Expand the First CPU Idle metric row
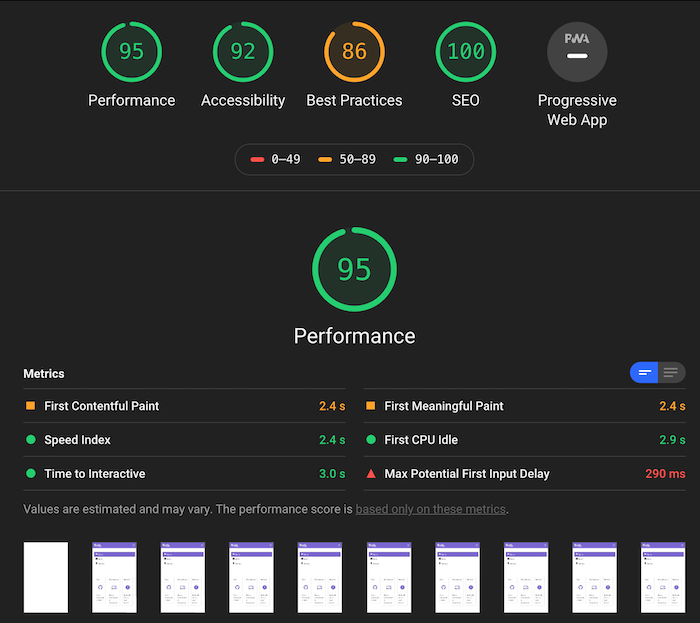The height and width of the screenshot is (623, 700). point(525,440)
